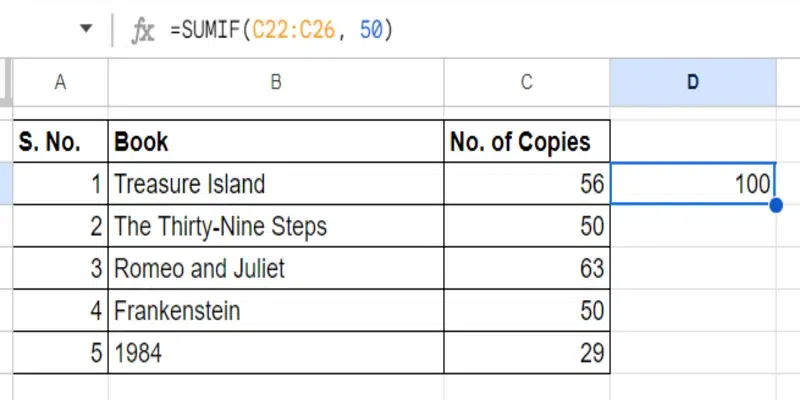The width and height of the screenshot is (800, 400).
Task: Select column B header
Action: [x=276, y=82]
